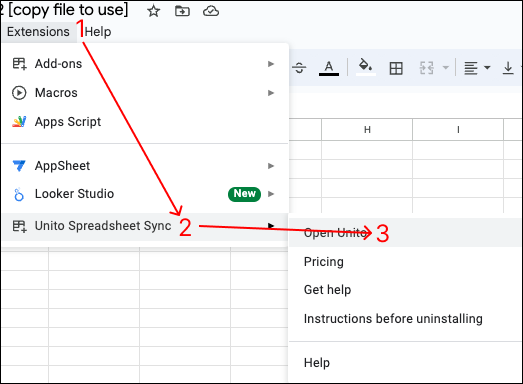
Task: Select column I header
Action: [x=458, y=129]
